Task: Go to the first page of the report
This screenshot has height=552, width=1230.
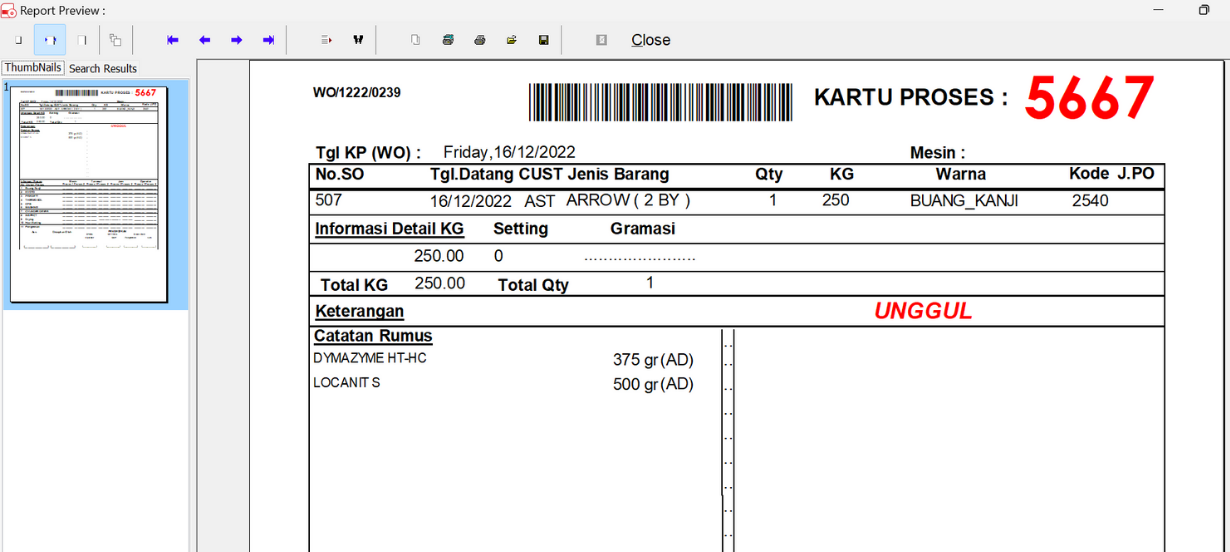Action: [x=172, y=40]
